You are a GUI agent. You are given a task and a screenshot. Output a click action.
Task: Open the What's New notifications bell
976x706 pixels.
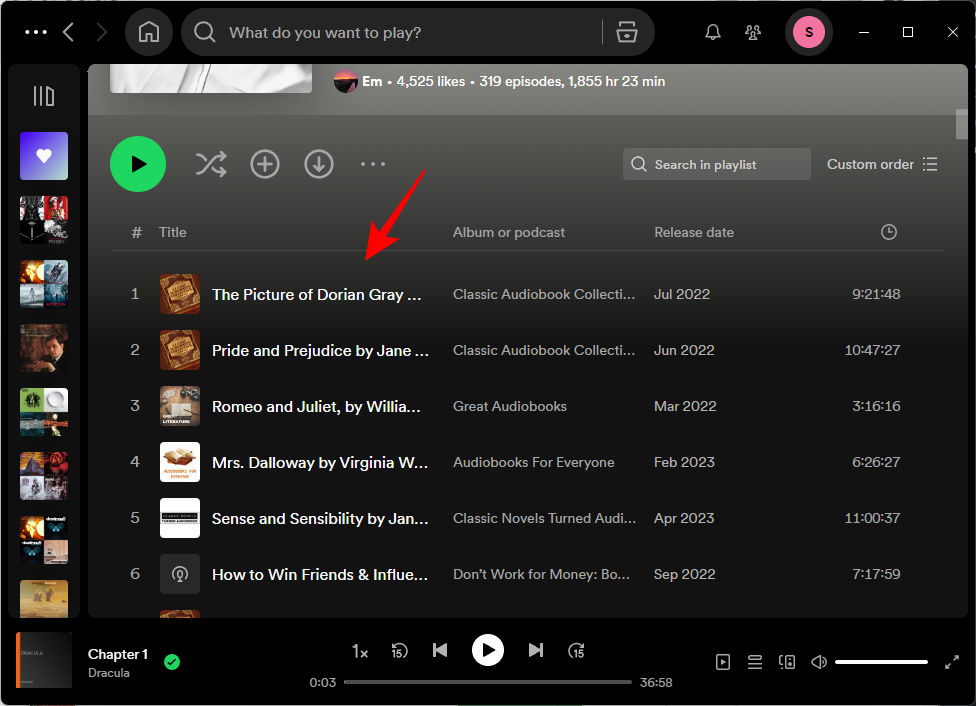click(713, 33)
